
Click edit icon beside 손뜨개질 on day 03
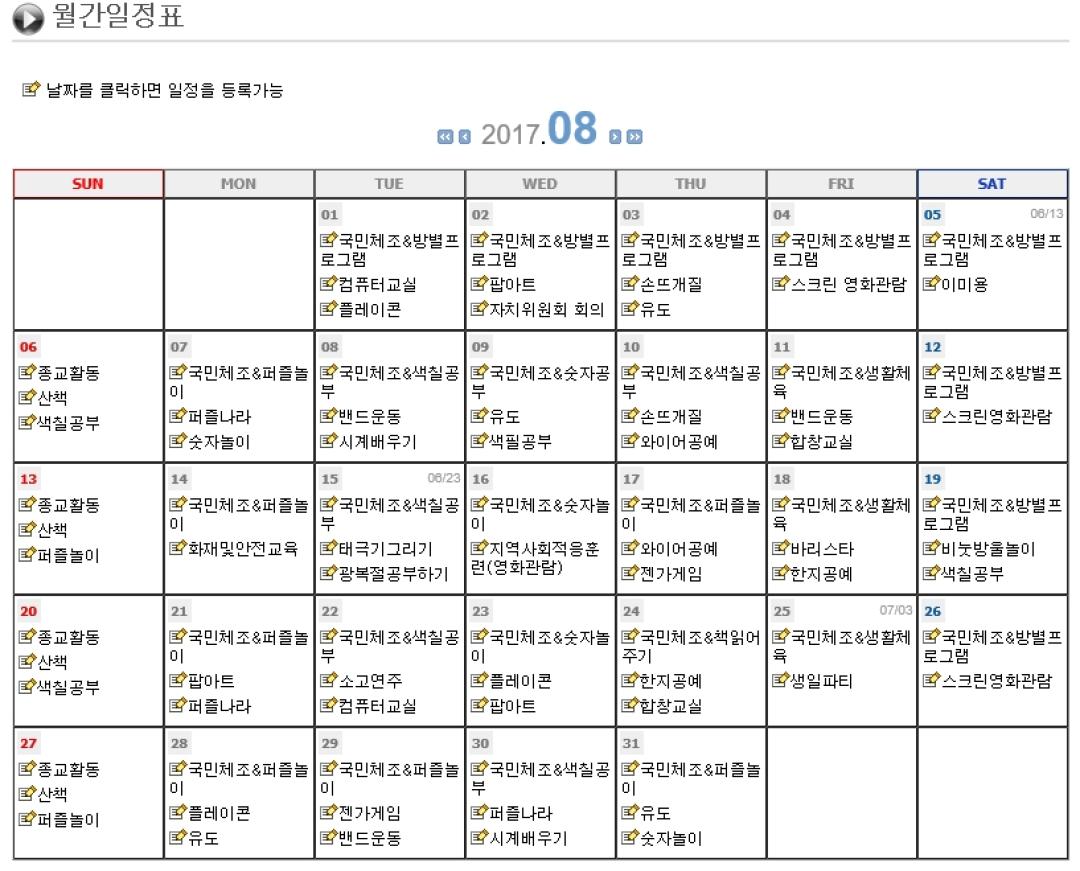click(x=630, y=283)
